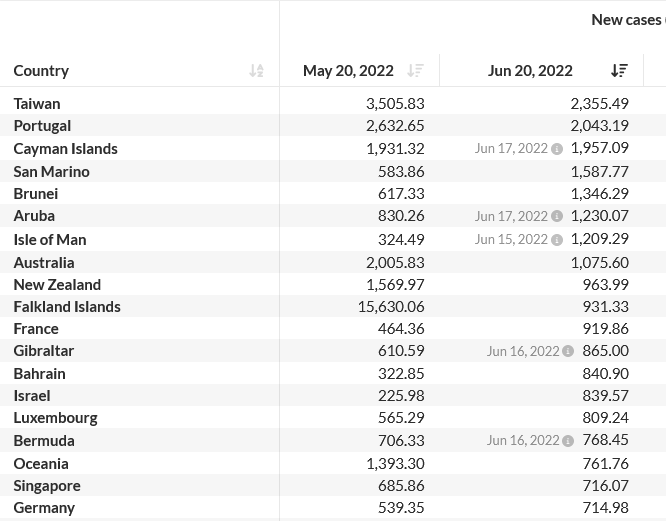Viewport: 666px width, 521px height.
Task: Click info icon next to Bermuda Jun 16 date
Action: point(568,441)
